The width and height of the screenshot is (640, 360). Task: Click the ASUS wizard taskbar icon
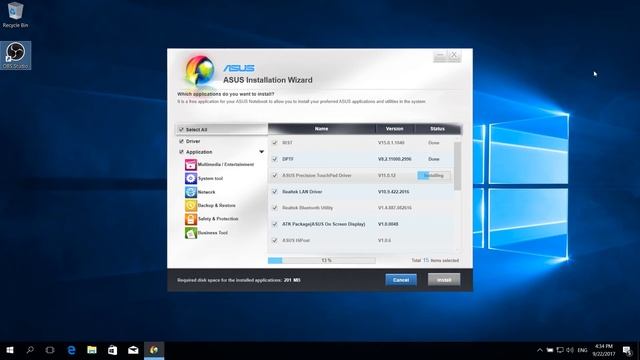click(x=154, y=350)
